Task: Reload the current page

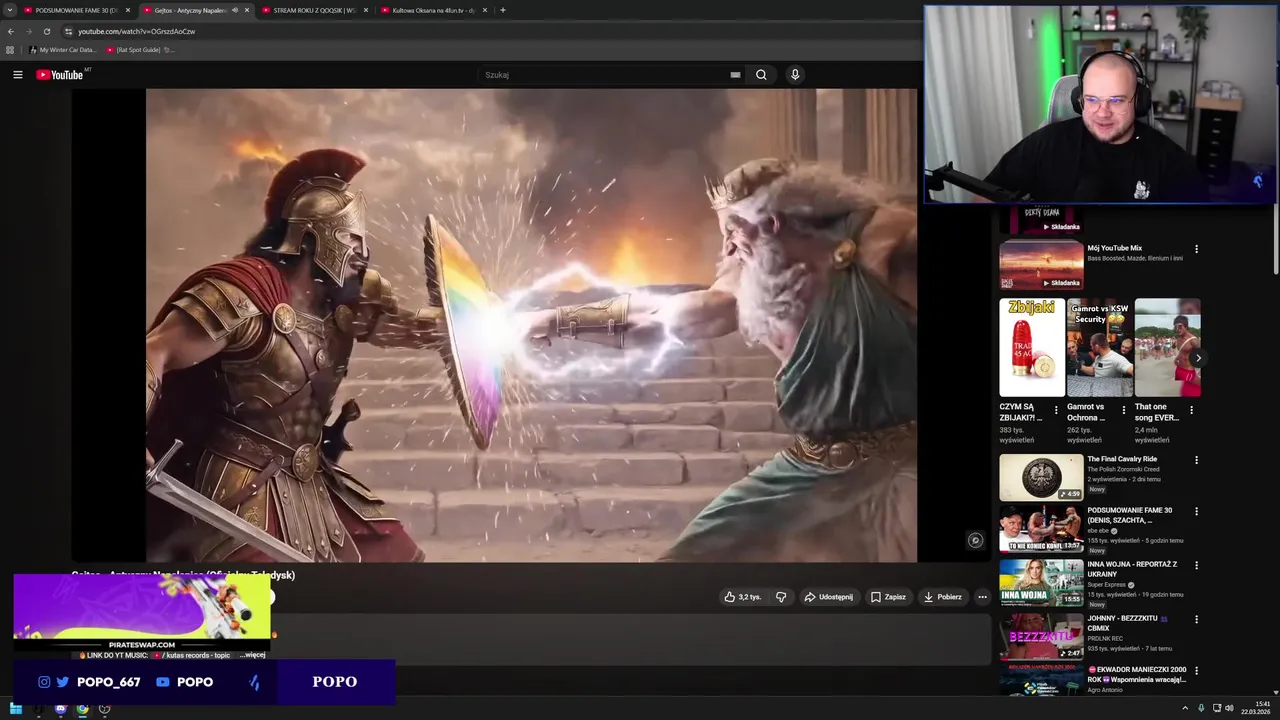Action: click(x=46, y=31)
